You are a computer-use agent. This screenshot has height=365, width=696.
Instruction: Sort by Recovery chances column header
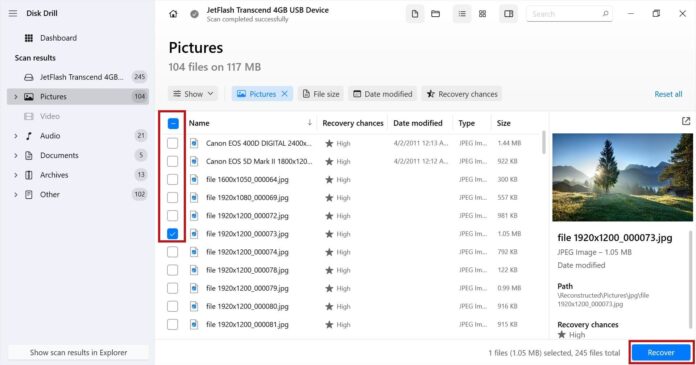click(352, 123)
